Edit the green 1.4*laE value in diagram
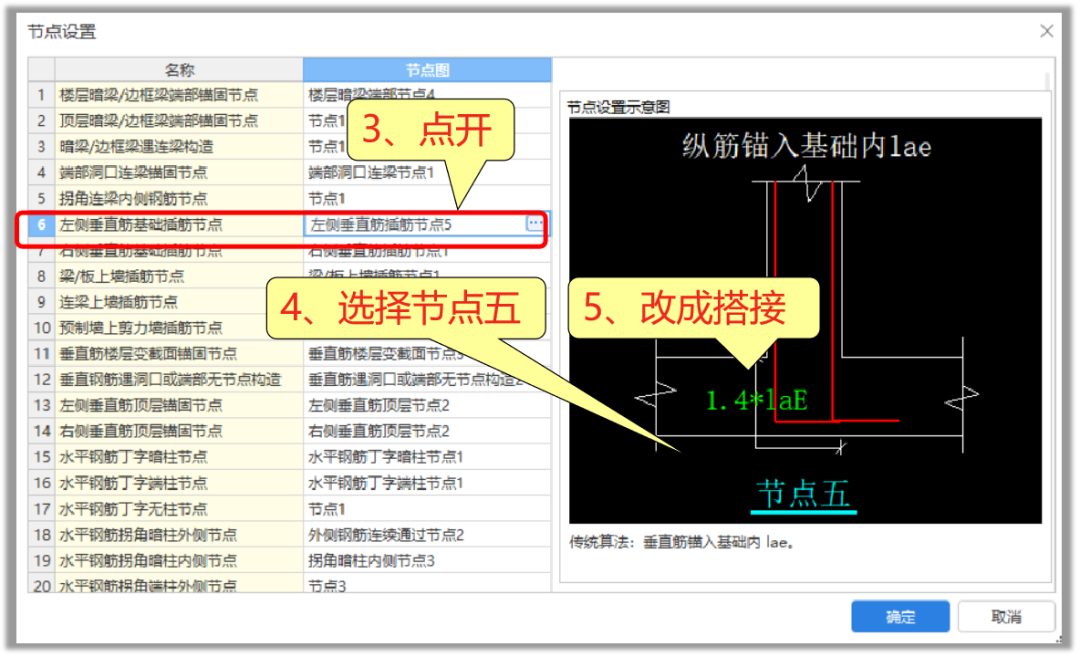1080x657 pixels. (x=756, y=400)
